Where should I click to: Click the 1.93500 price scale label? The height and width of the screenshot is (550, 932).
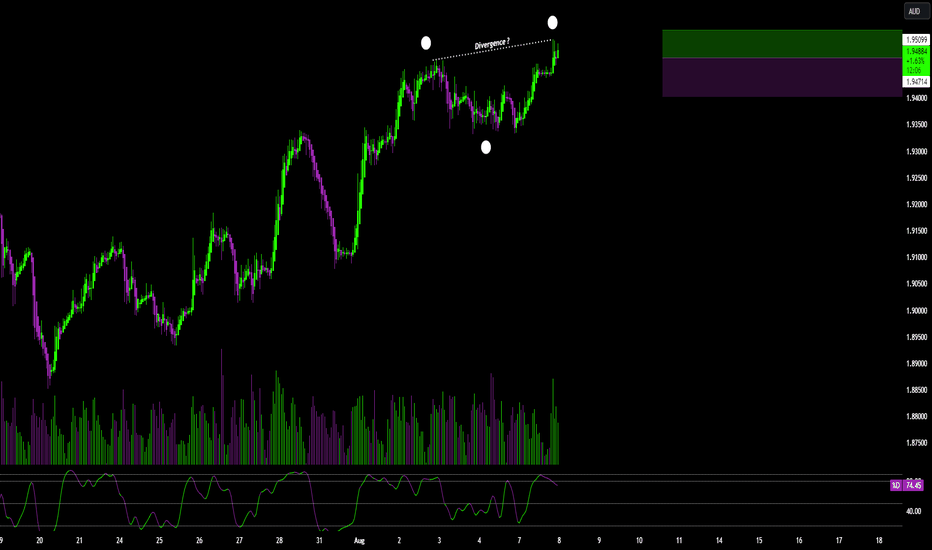917,125
